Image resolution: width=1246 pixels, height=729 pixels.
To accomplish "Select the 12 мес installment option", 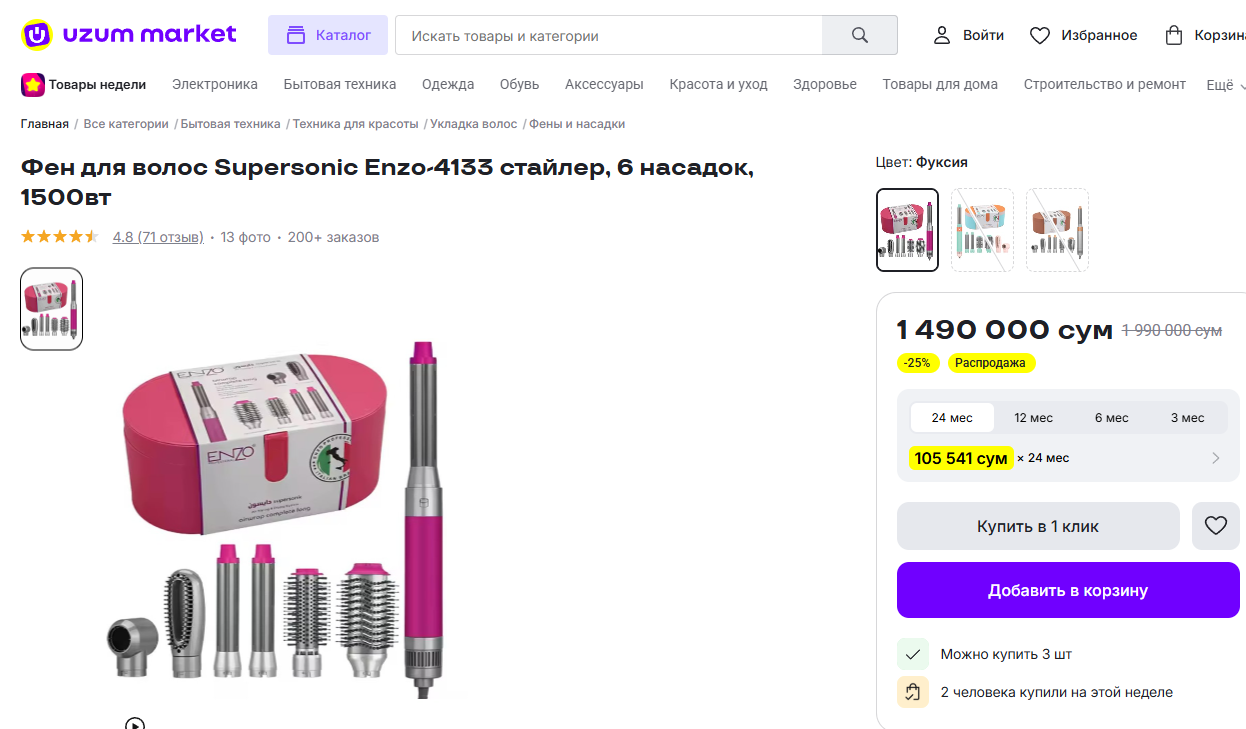I will click(1033, 418).
